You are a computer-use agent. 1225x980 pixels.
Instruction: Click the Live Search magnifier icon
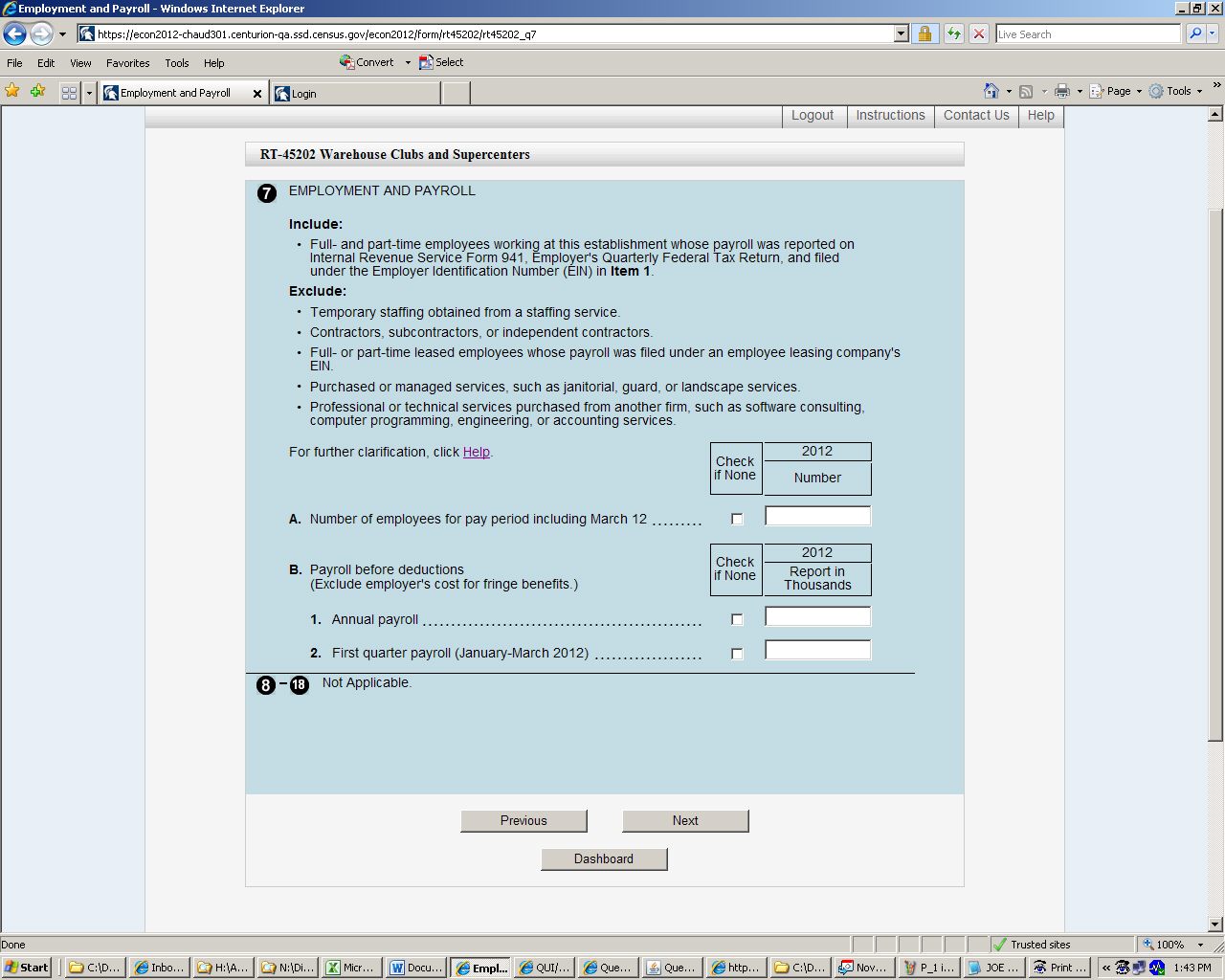pos(1194,34)
